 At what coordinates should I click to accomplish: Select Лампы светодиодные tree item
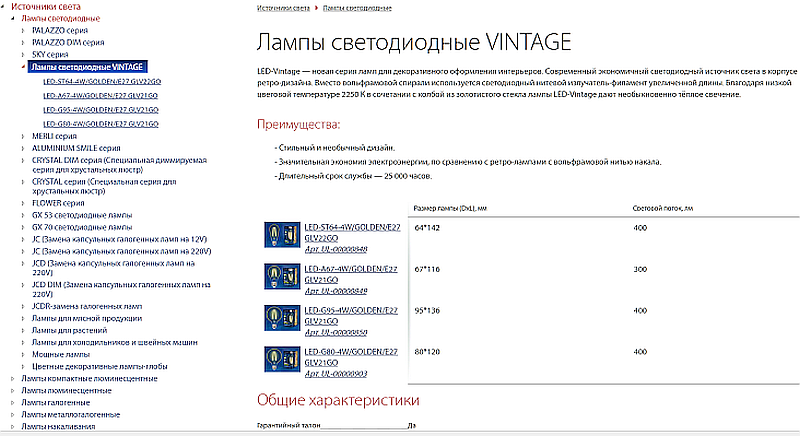61,18
